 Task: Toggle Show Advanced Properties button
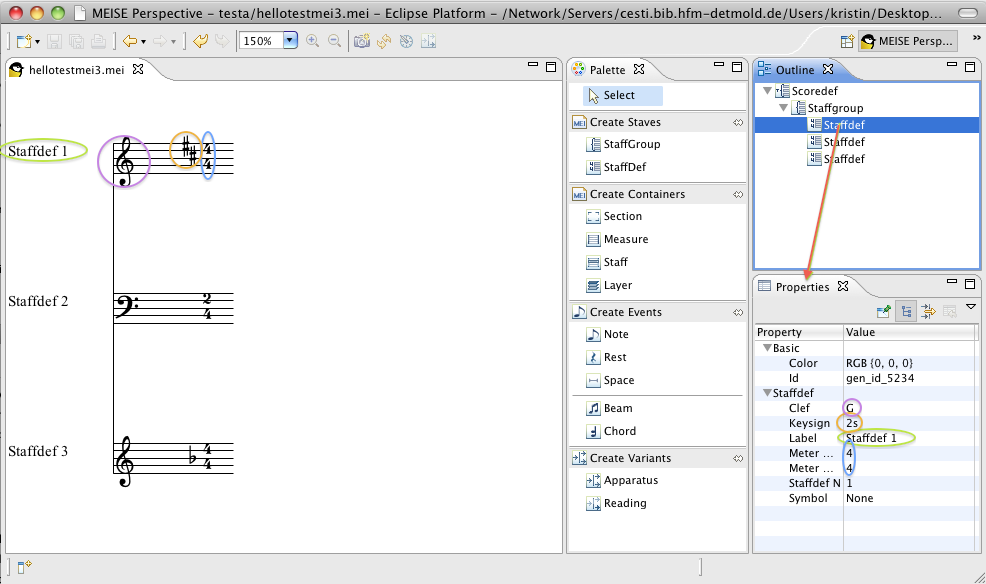927,311
